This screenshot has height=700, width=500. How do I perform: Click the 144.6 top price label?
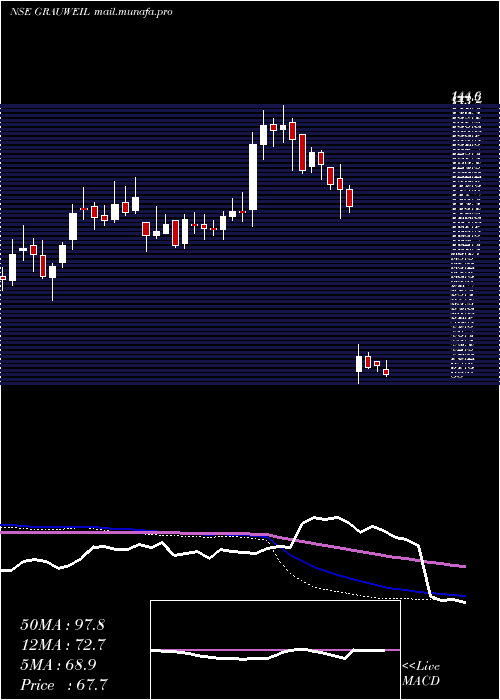coord(466,96)
